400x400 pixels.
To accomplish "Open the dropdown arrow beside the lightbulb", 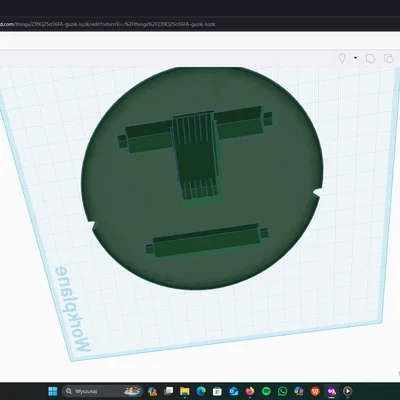I will point(356,58).
